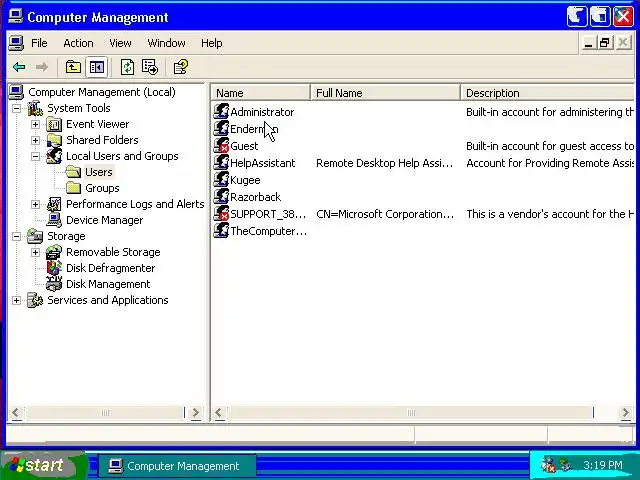Sort by the Full Name column header

[385, 93]
